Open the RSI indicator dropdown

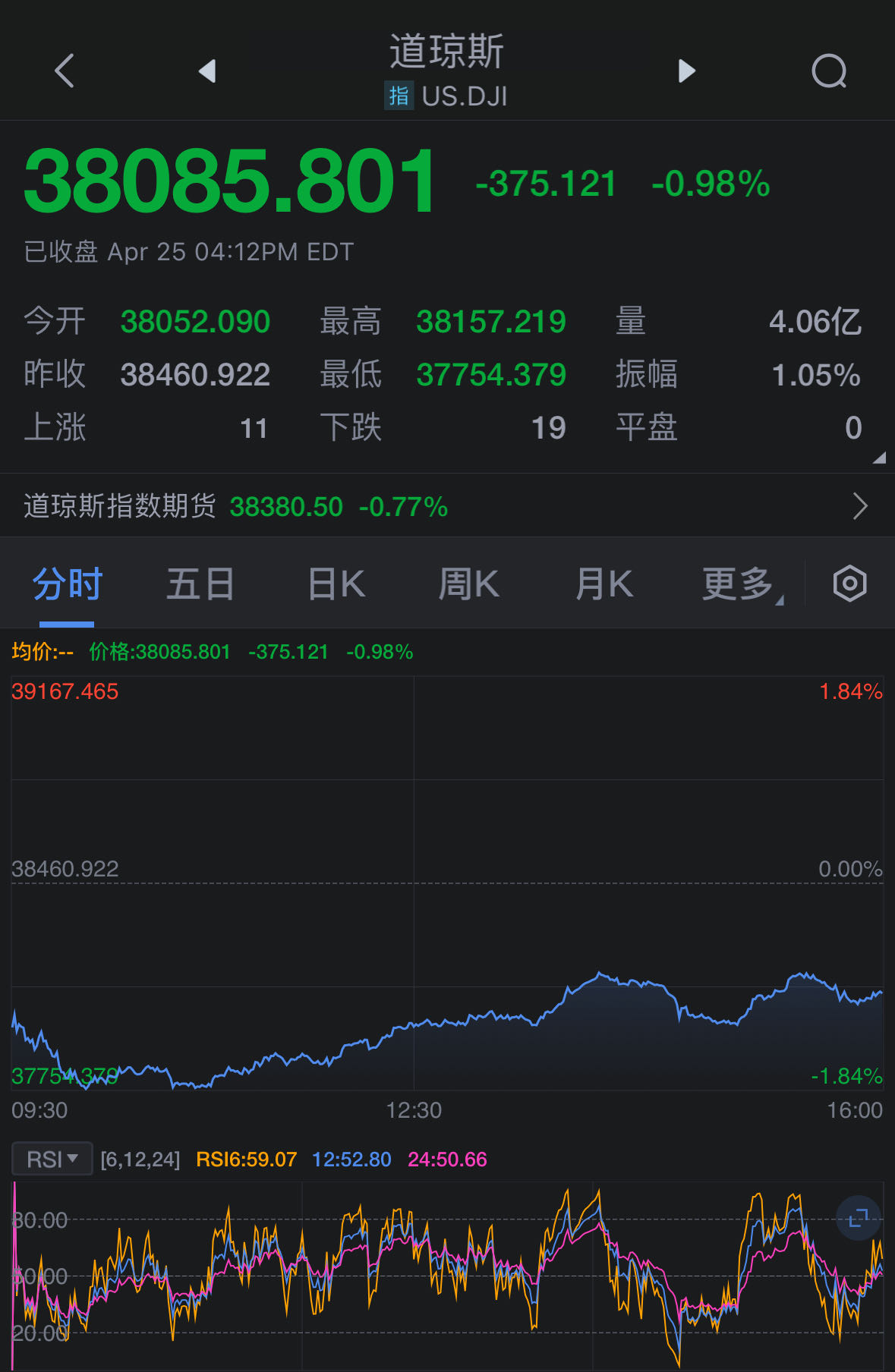pyautogui.click(x=52, y=1159)
